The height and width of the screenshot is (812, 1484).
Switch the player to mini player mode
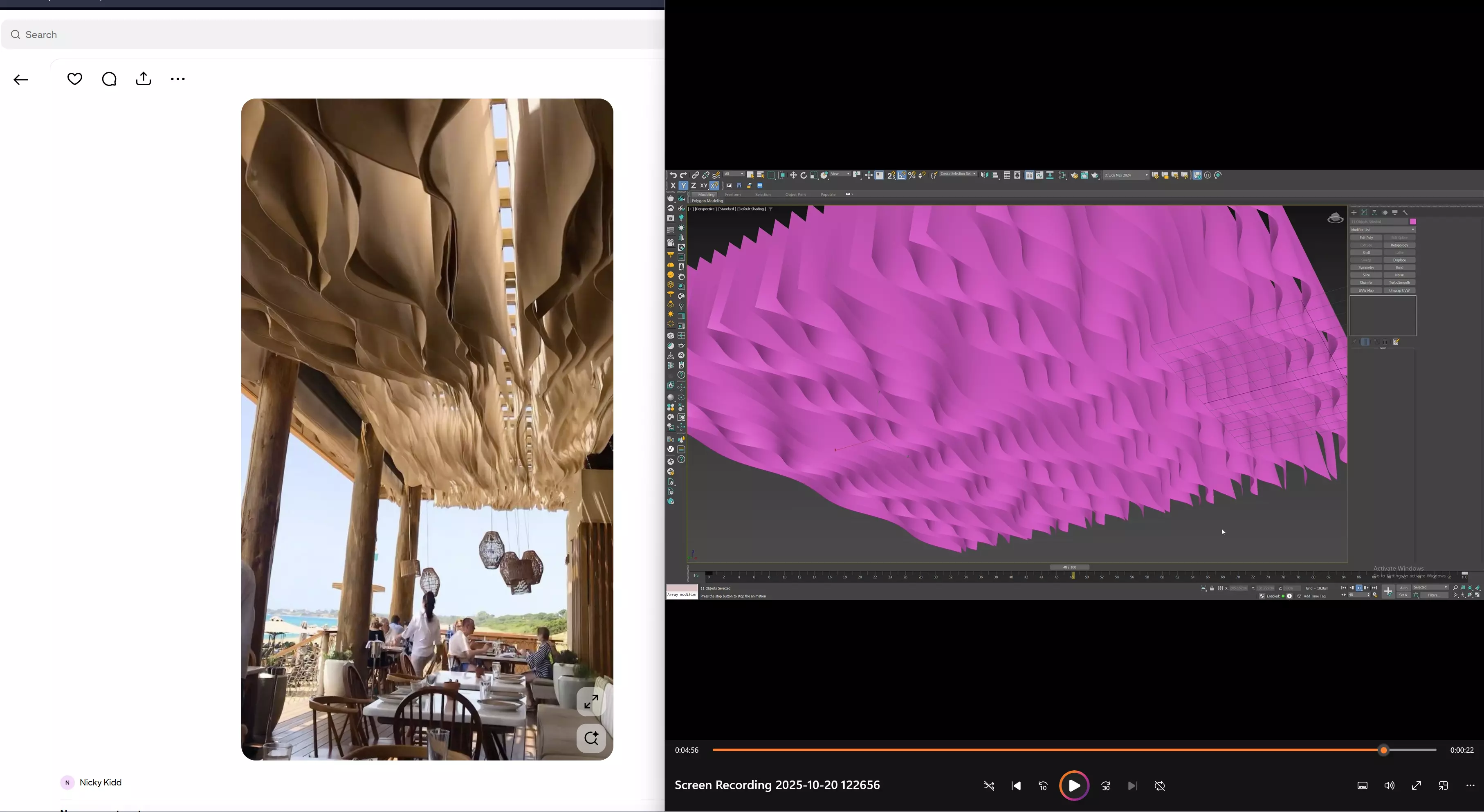click(x=1443, y=786)
